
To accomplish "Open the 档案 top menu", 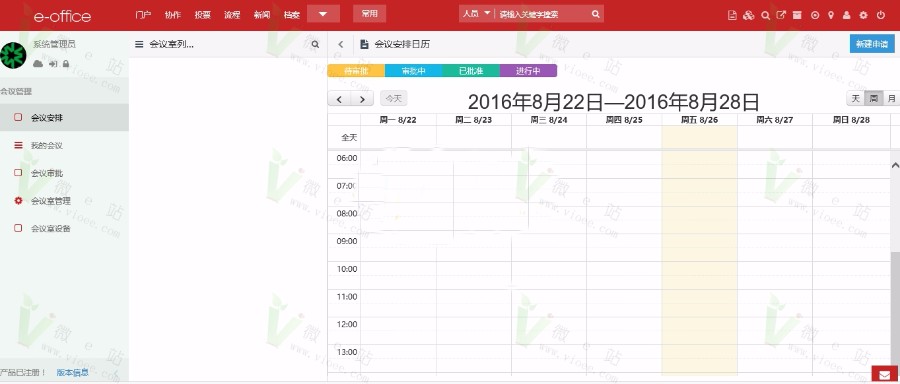I will tap(292, 15).
